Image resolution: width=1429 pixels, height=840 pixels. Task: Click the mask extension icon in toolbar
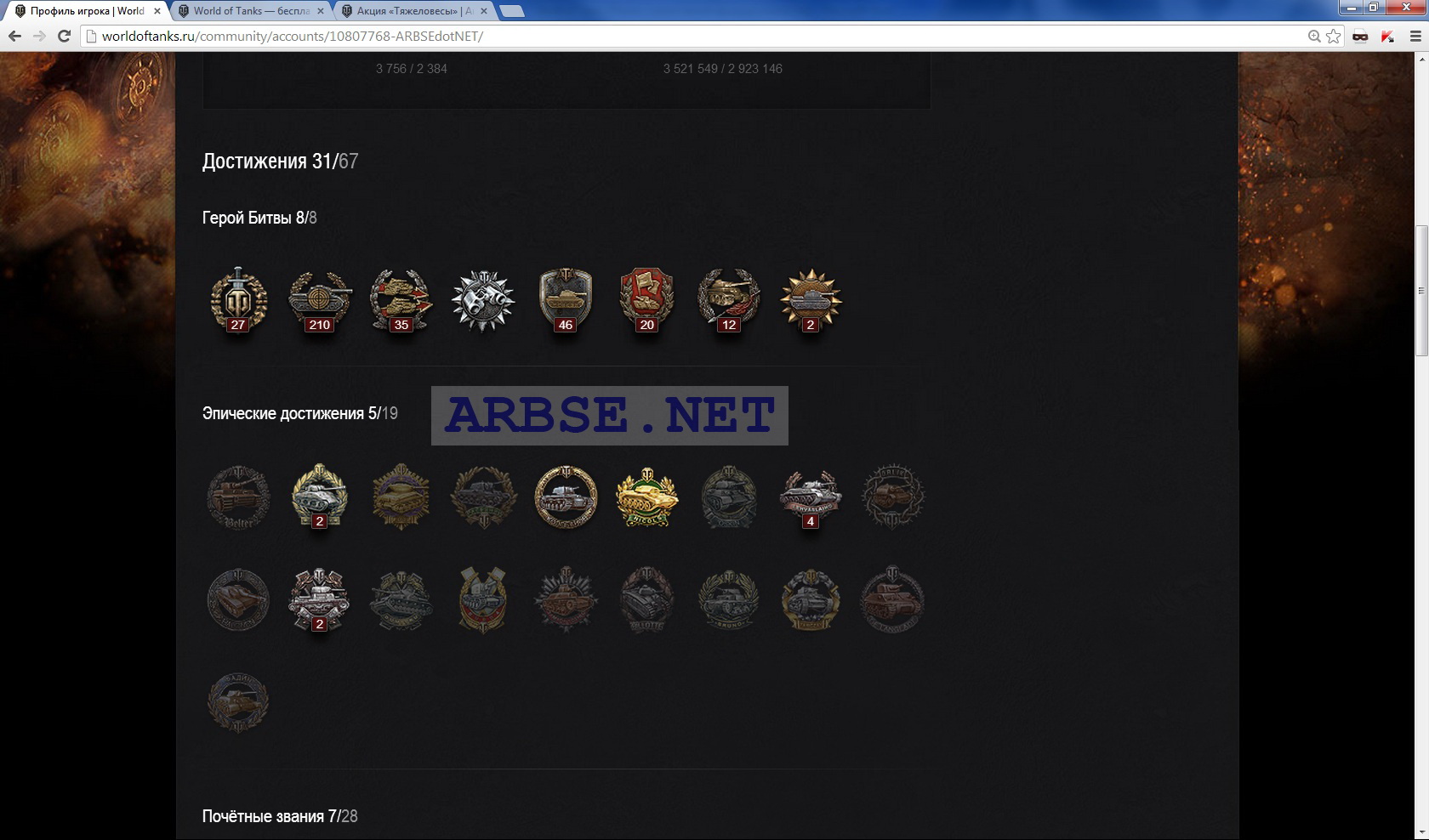pyautogui.click(x=1360, y=36)
